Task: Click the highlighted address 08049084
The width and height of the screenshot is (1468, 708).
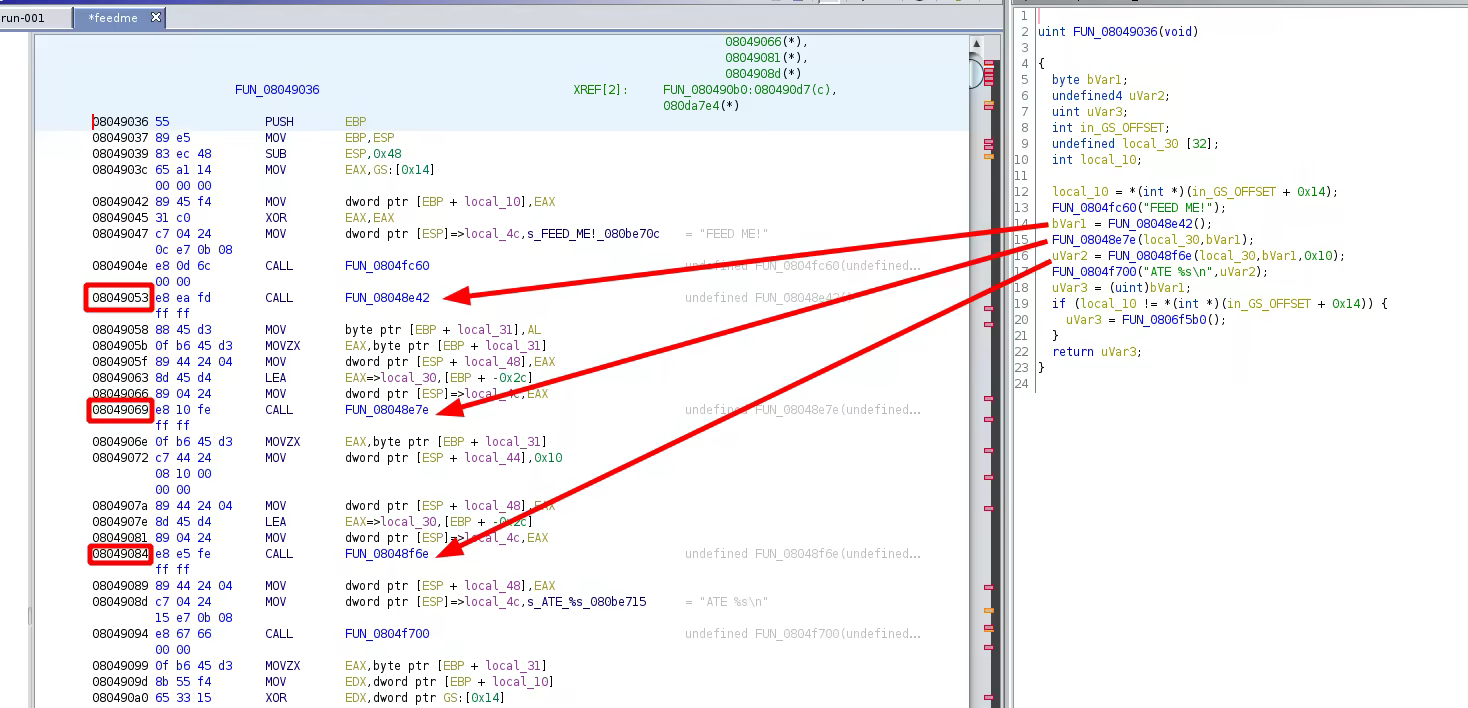Action: (x=120, y=554)
